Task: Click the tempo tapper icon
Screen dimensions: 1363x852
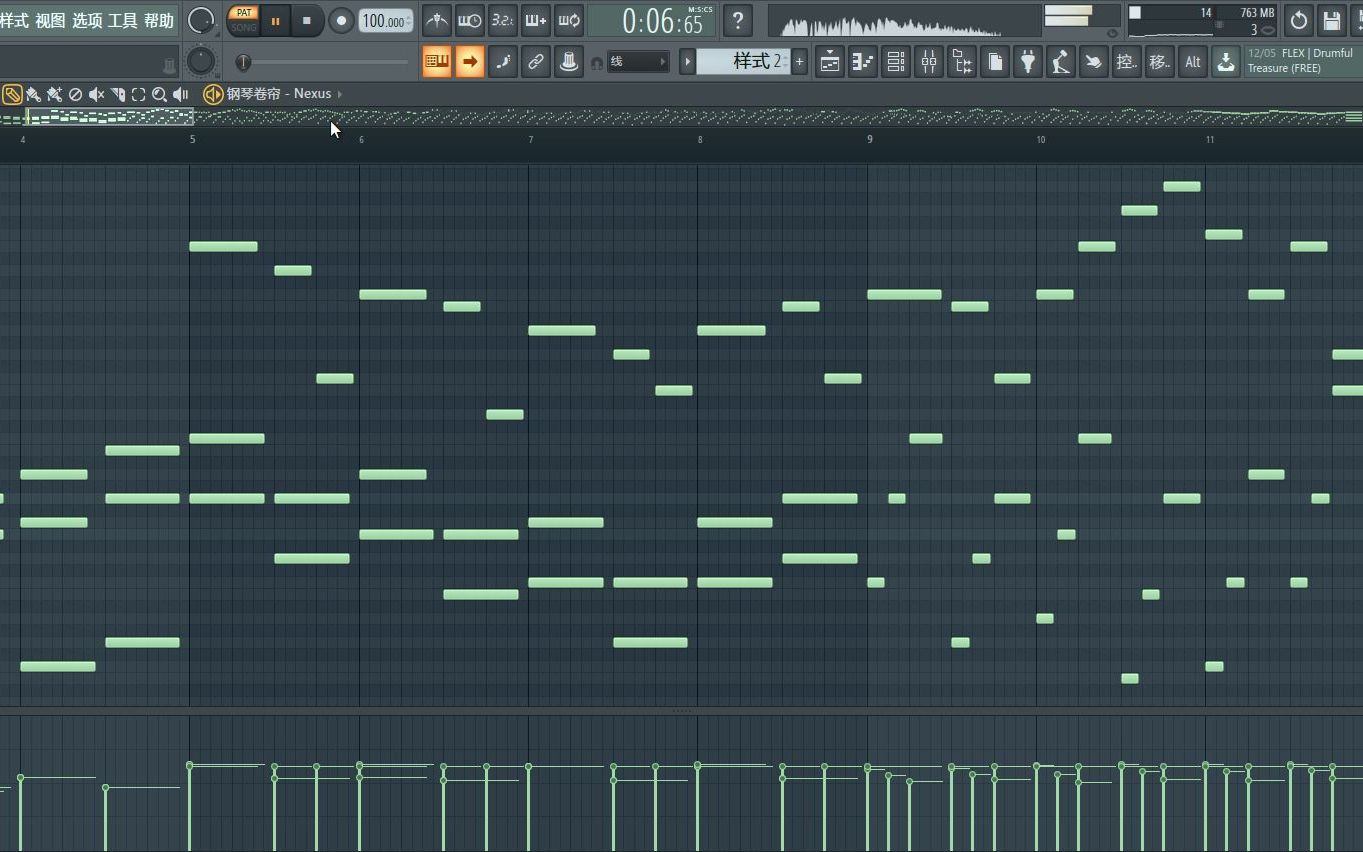Action: pyautogui.click(x=1061, y=62)
